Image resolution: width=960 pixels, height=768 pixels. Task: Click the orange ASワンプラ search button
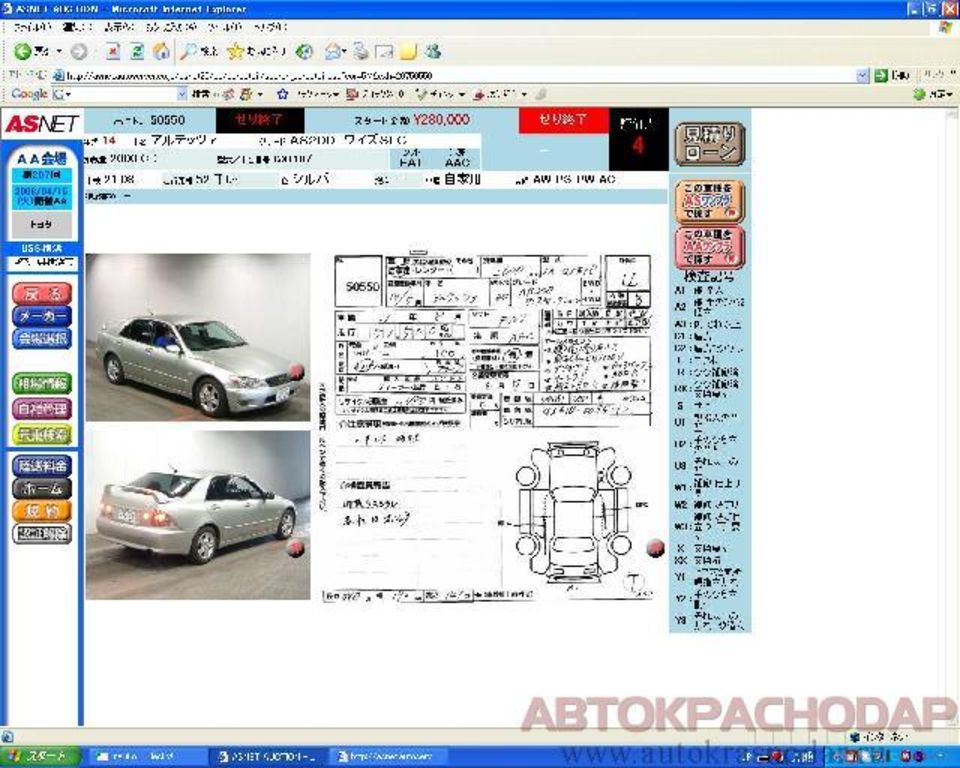pyautogui.click(x=710, y=201)
